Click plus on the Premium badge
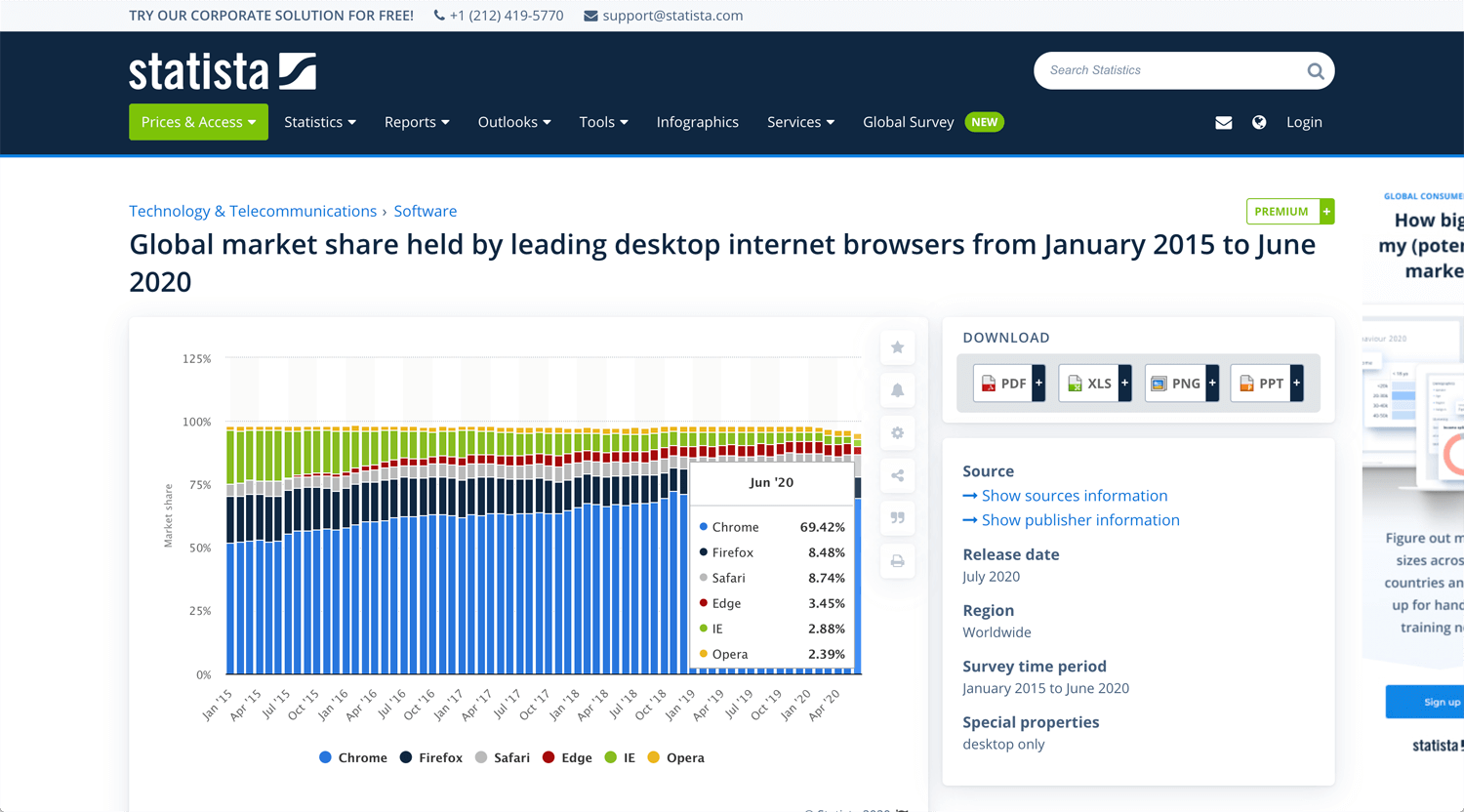The image size is (1464, 812). [1326, 212]
